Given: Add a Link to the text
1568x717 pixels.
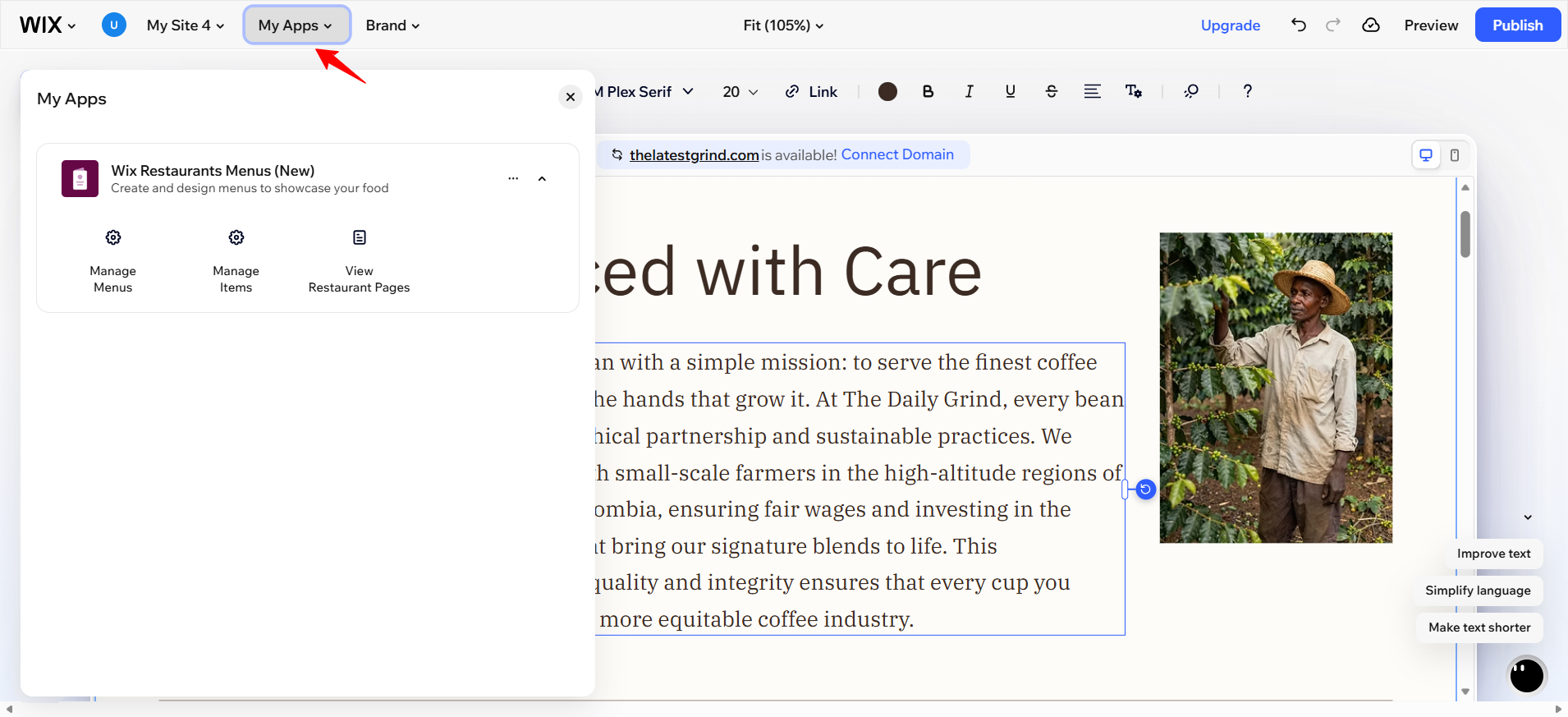Looking at the screenshot, I should click(811, 91).
